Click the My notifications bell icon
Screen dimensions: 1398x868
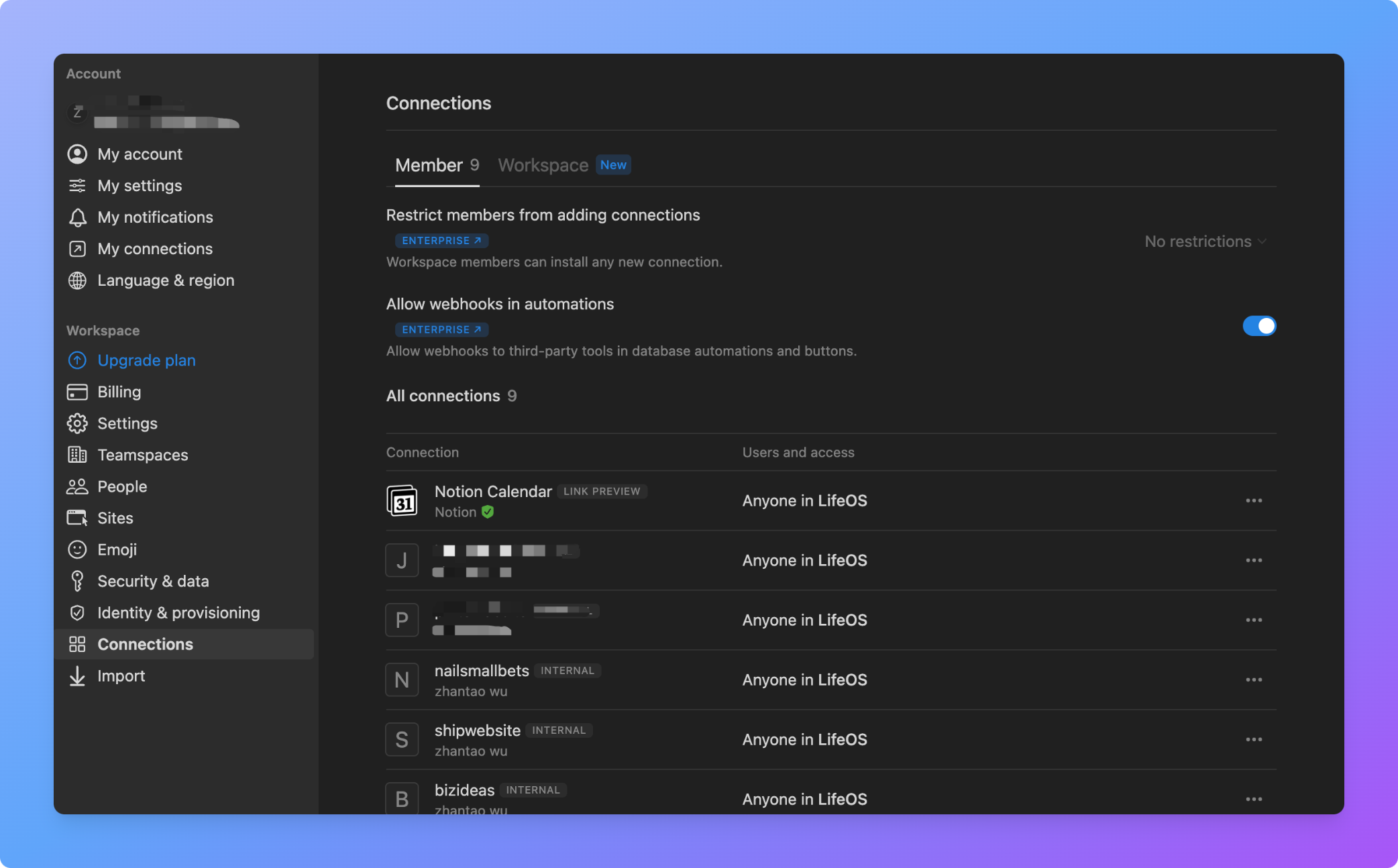(x=77, y=217)
